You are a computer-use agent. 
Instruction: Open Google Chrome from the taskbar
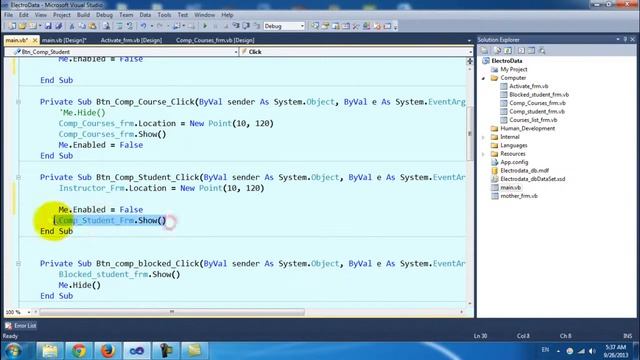(79, 351)
